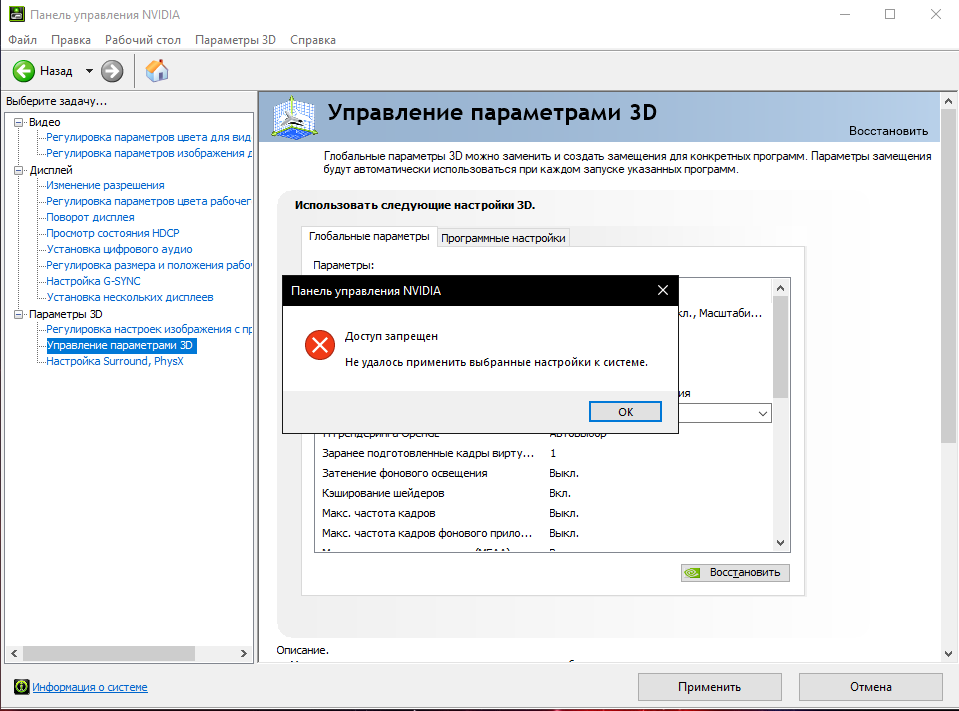
Task: Select Изменение разрешения
Action: point(105,185)
